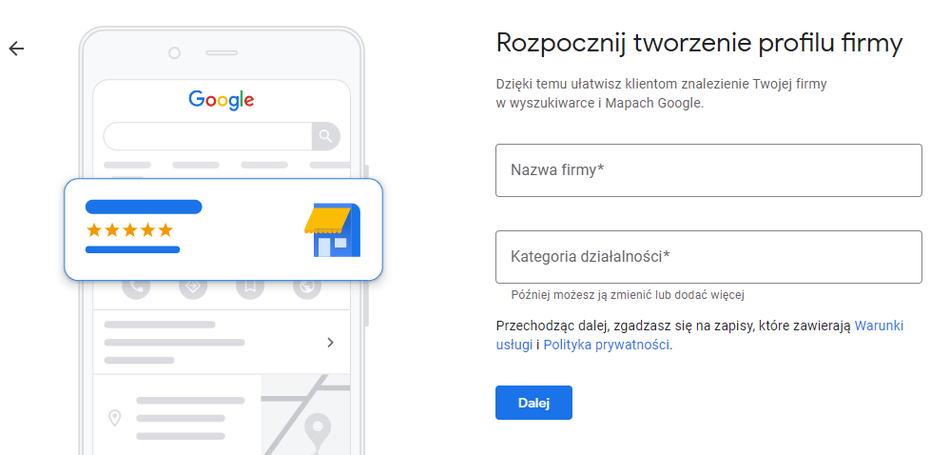Click the map marker on the map

click(x=318, y=430)
